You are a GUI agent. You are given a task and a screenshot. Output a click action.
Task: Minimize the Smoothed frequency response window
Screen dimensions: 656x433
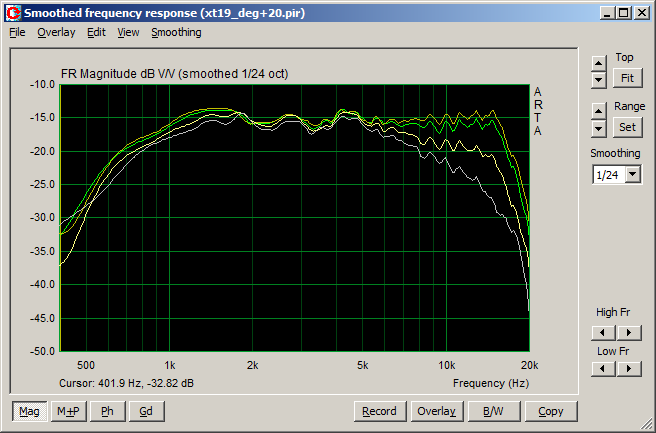coord(607,13)
